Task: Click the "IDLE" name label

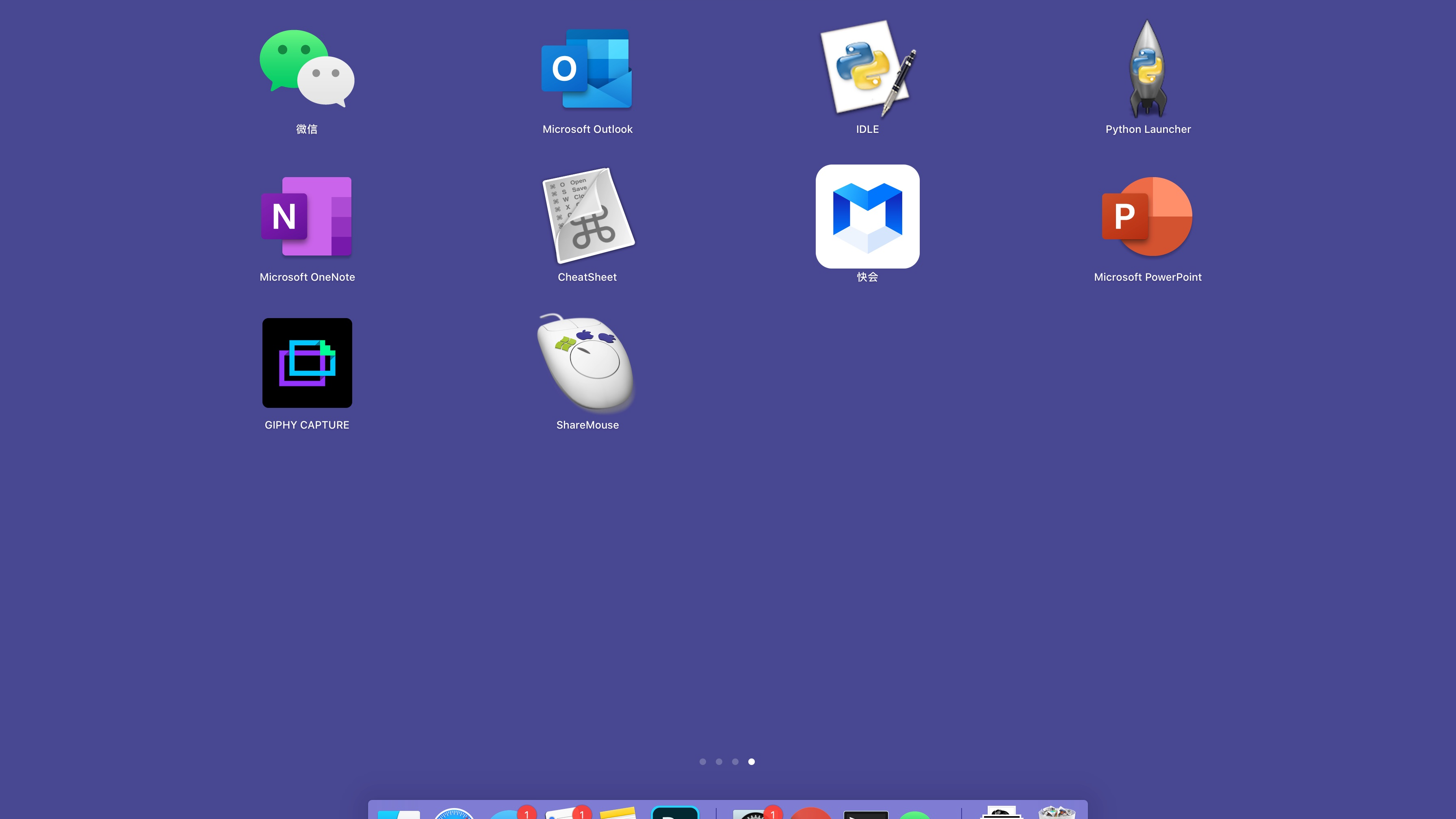Action: tap(868, 130)
